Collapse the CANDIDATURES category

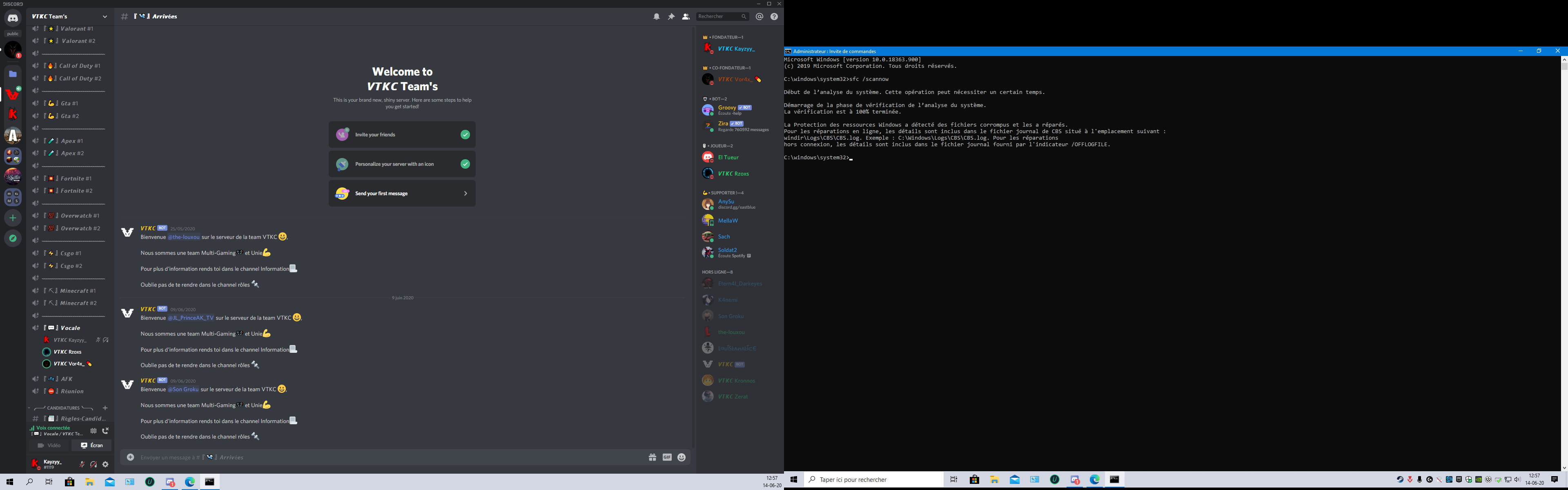63,408
